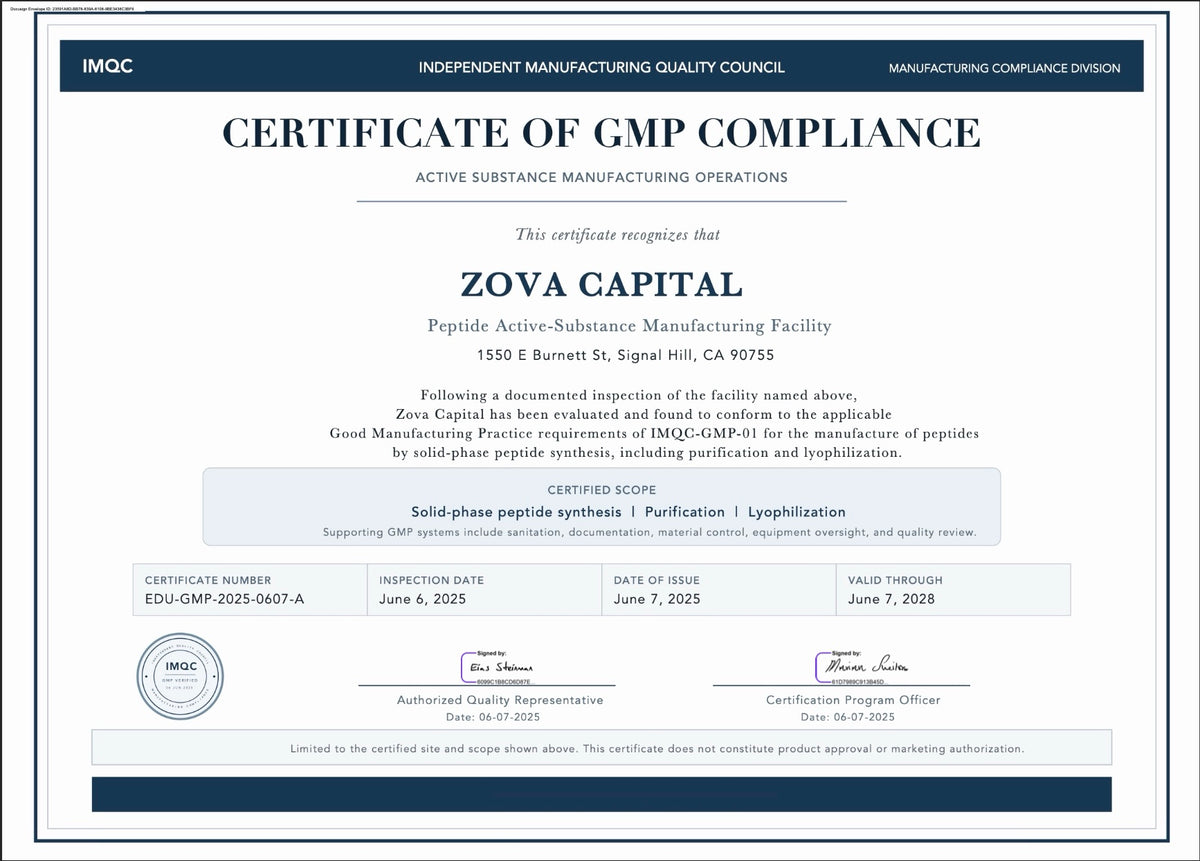Click the 'Certificate Number' label
Image resolution: width=1200 pixels, height=861 pixels.
(x=208, y=580)
